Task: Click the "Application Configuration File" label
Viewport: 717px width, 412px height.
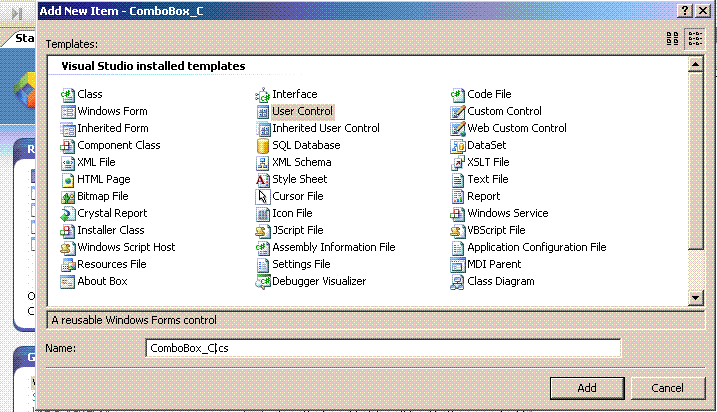Action: (537, 247)
